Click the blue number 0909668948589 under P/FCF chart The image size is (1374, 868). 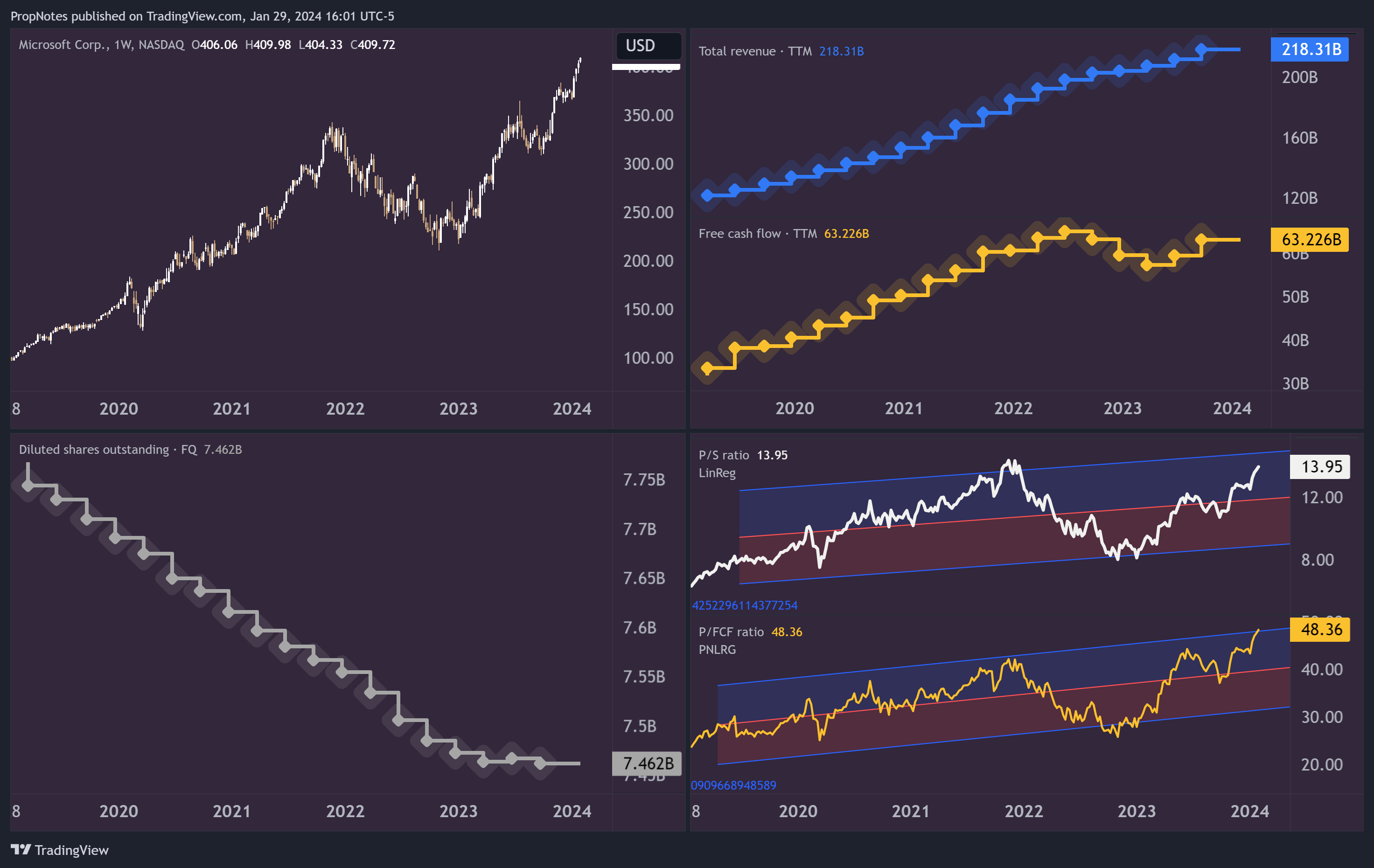(733, 785)
